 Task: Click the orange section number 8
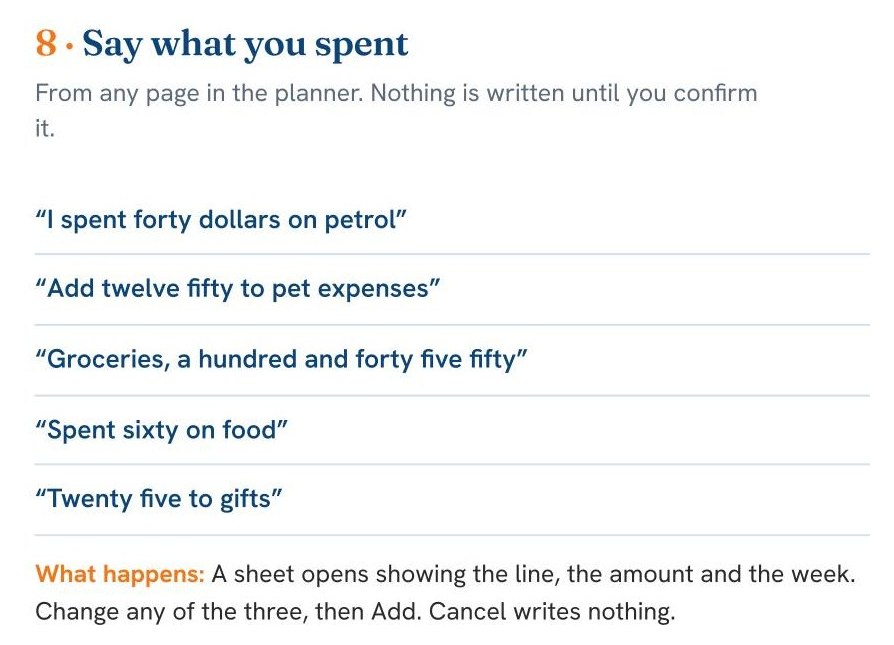click(x=46, y=43)
